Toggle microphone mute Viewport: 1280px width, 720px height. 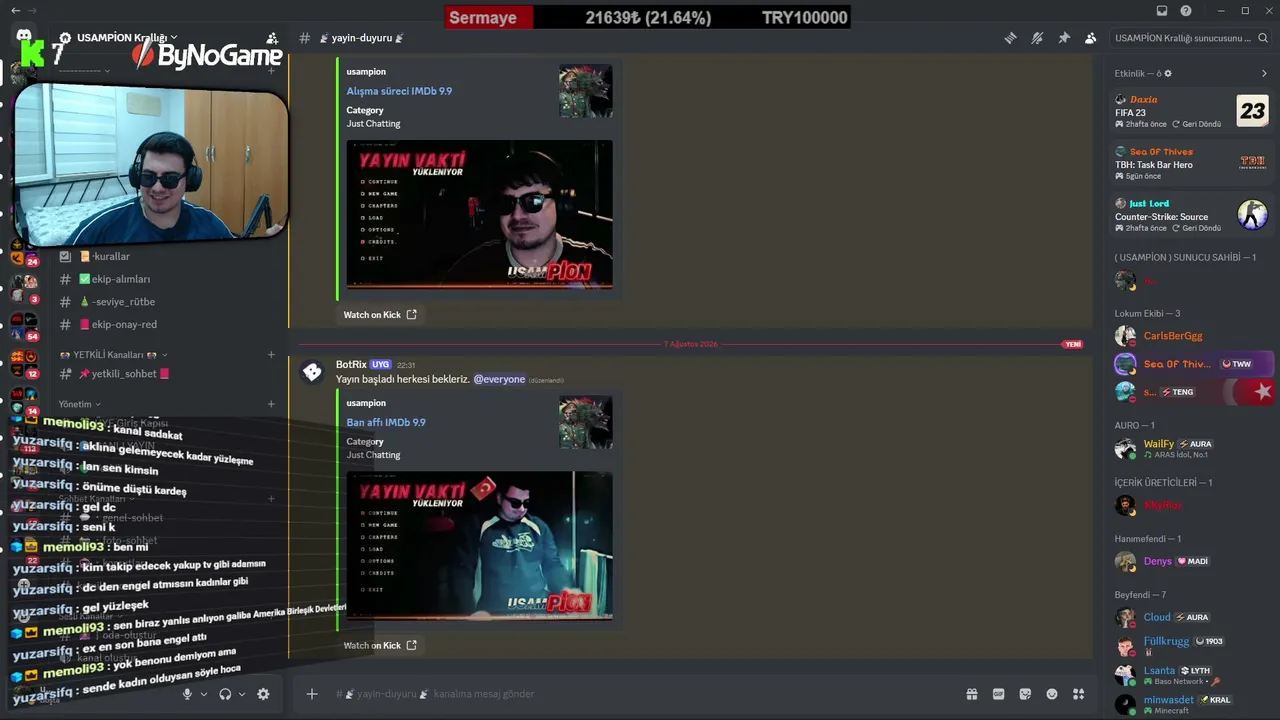pos(187,694)
